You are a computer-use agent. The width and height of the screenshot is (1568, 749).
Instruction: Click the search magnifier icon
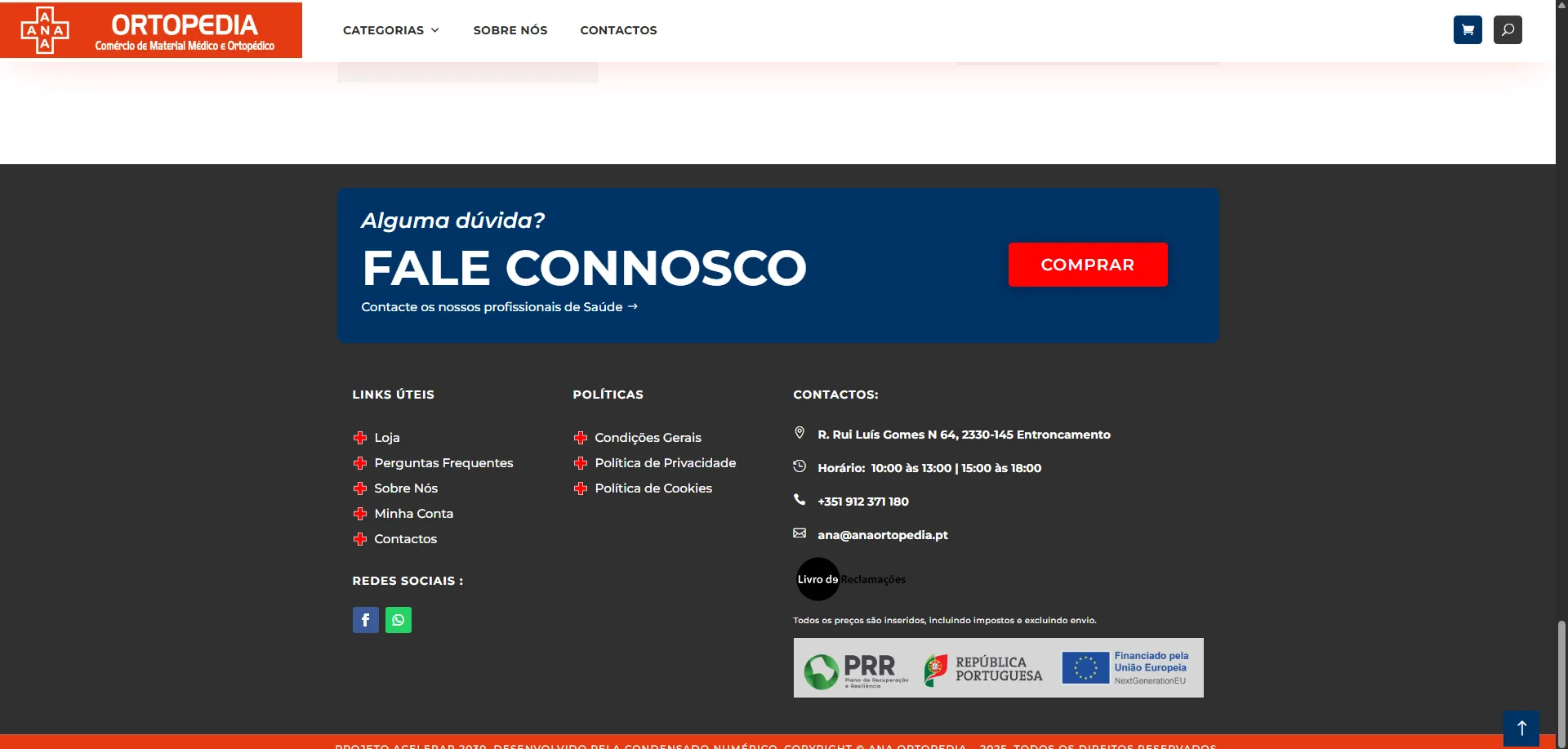[x=1508, y=30]
